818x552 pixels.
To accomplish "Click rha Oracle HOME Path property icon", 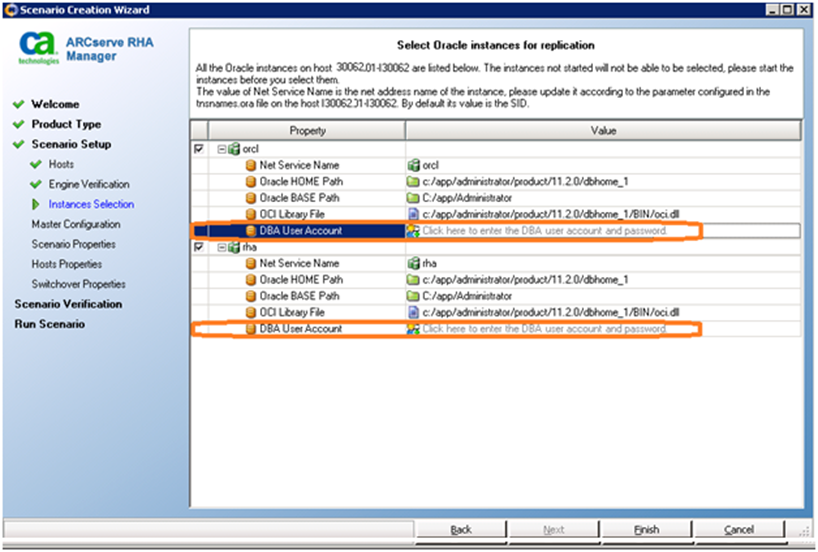I will [251, 280].
